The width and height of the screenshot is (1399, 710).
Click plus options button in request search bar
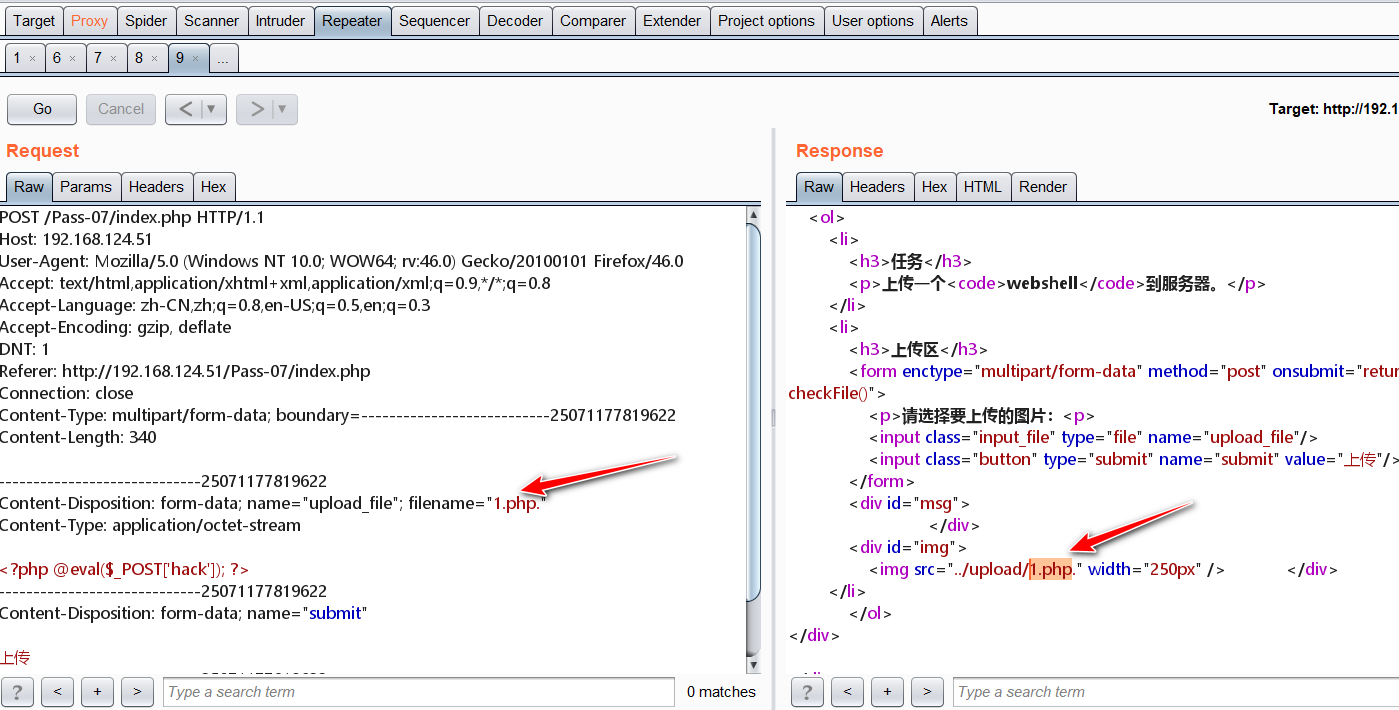tap(97, 691)
